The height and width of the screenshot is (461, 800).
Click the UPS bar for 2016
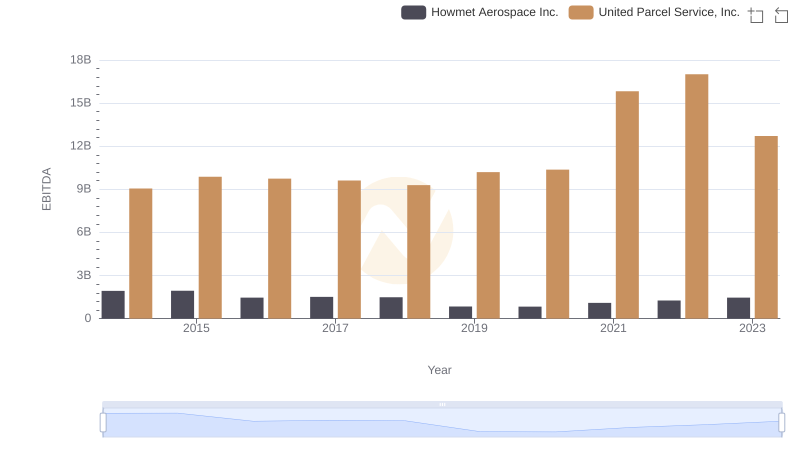[280, 248]
